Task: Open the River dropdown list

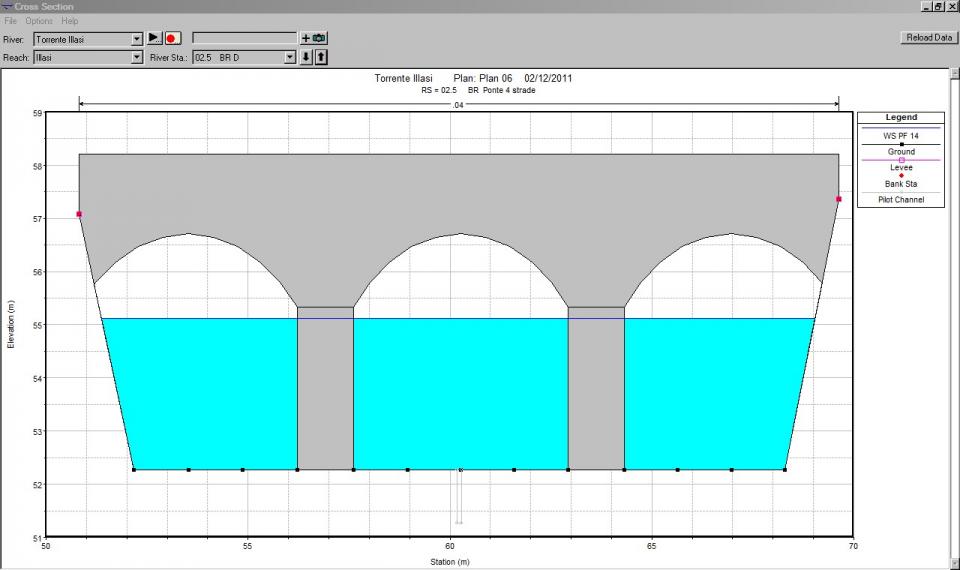Action: click(x=137, y=39)
